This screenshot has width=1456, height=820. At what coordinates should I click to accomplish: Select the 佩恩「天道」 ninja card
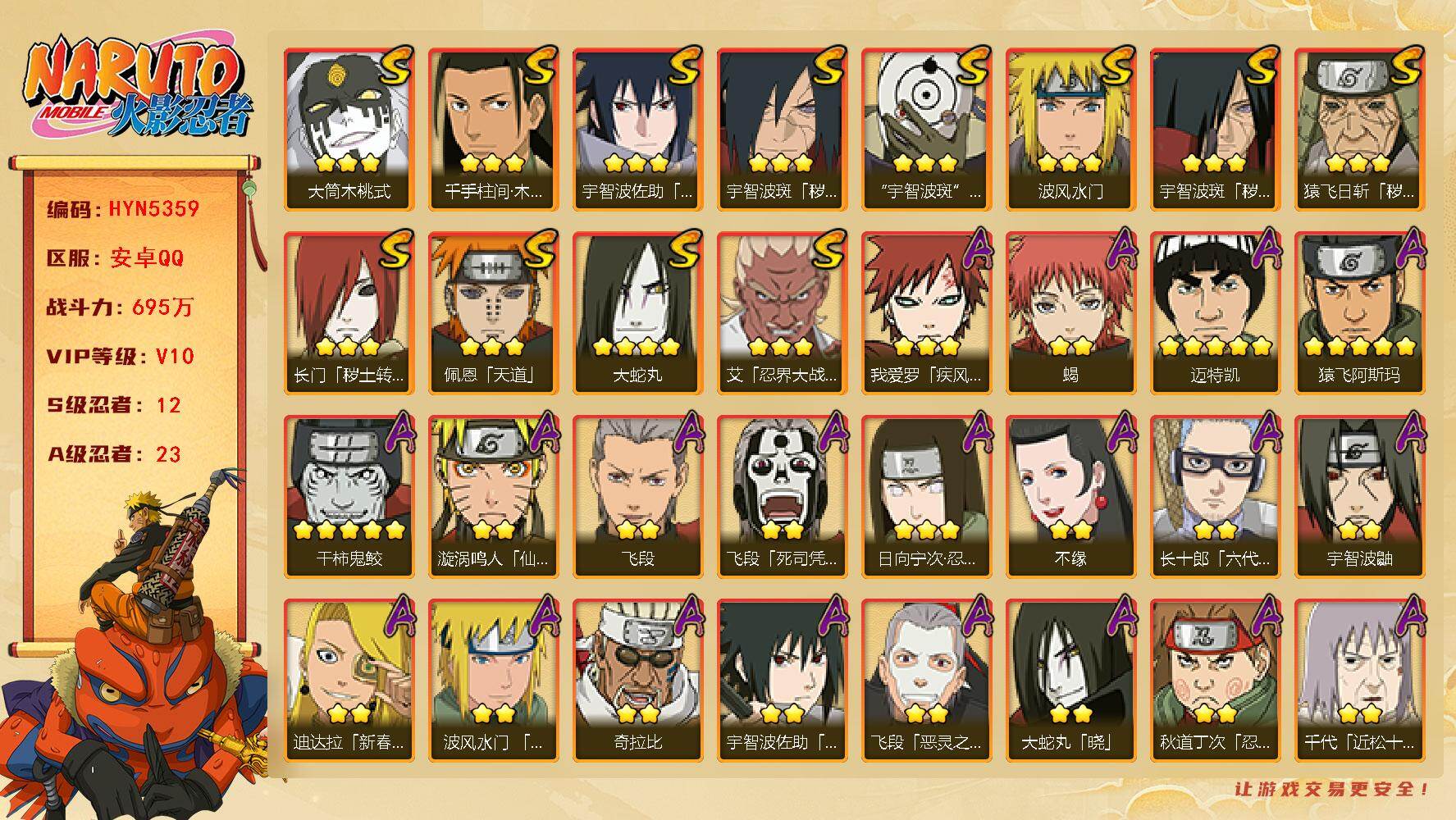click(x=494, y=313)
